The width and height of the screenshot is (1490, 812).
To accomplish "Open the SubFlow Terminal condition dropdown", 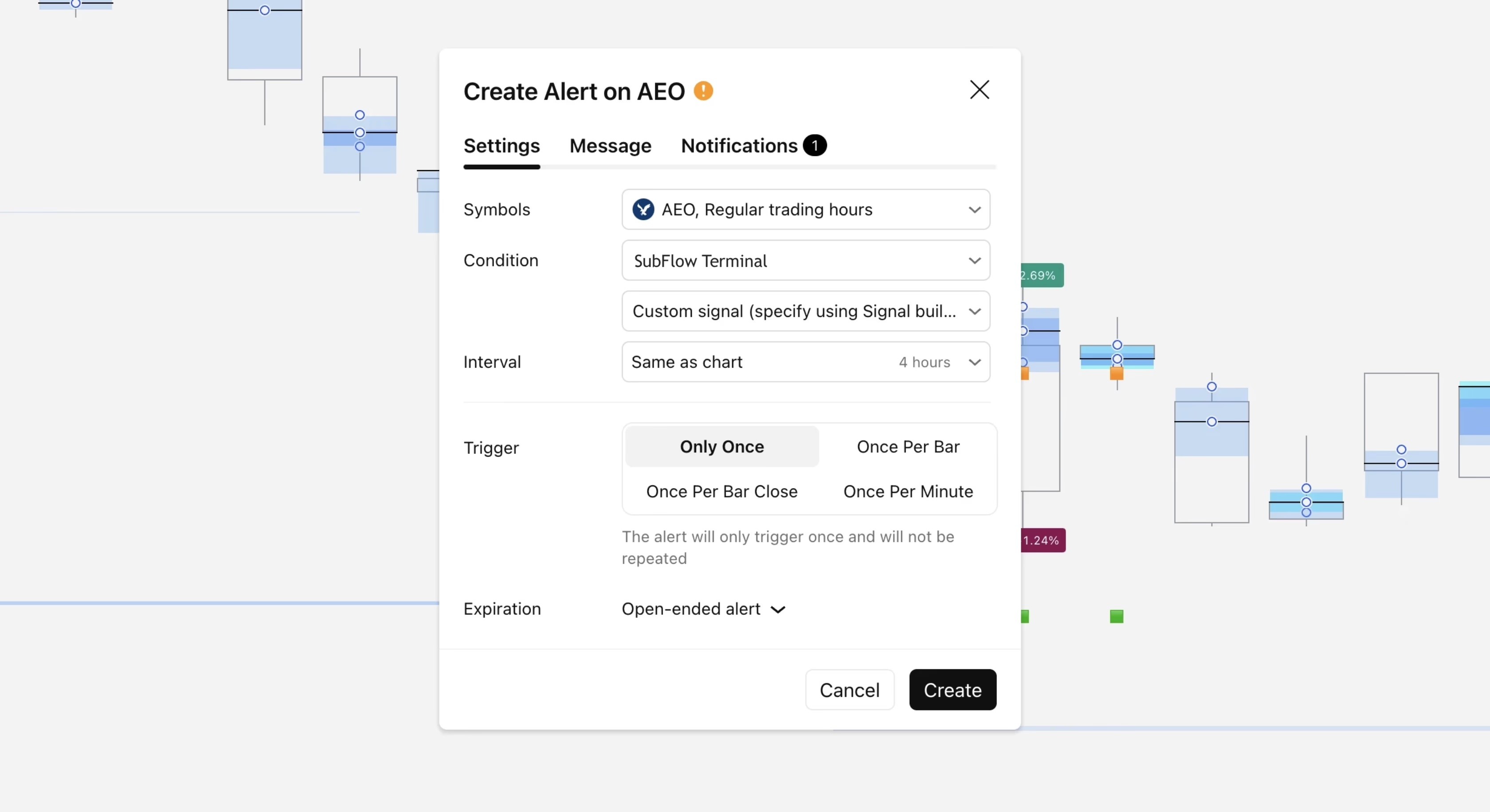I will (x=805, y=261).
